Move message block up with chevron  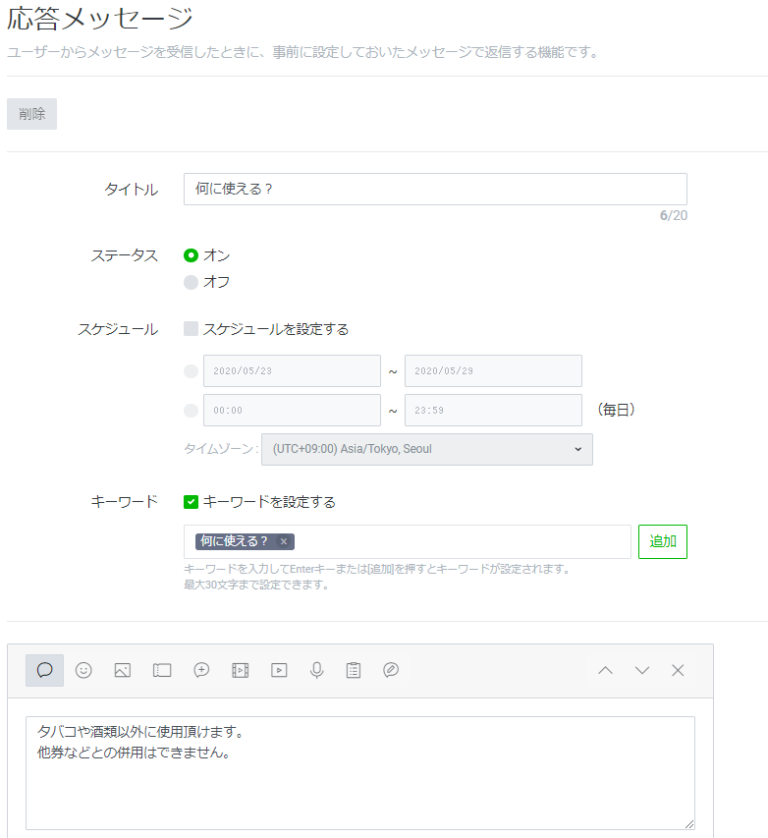605,671
